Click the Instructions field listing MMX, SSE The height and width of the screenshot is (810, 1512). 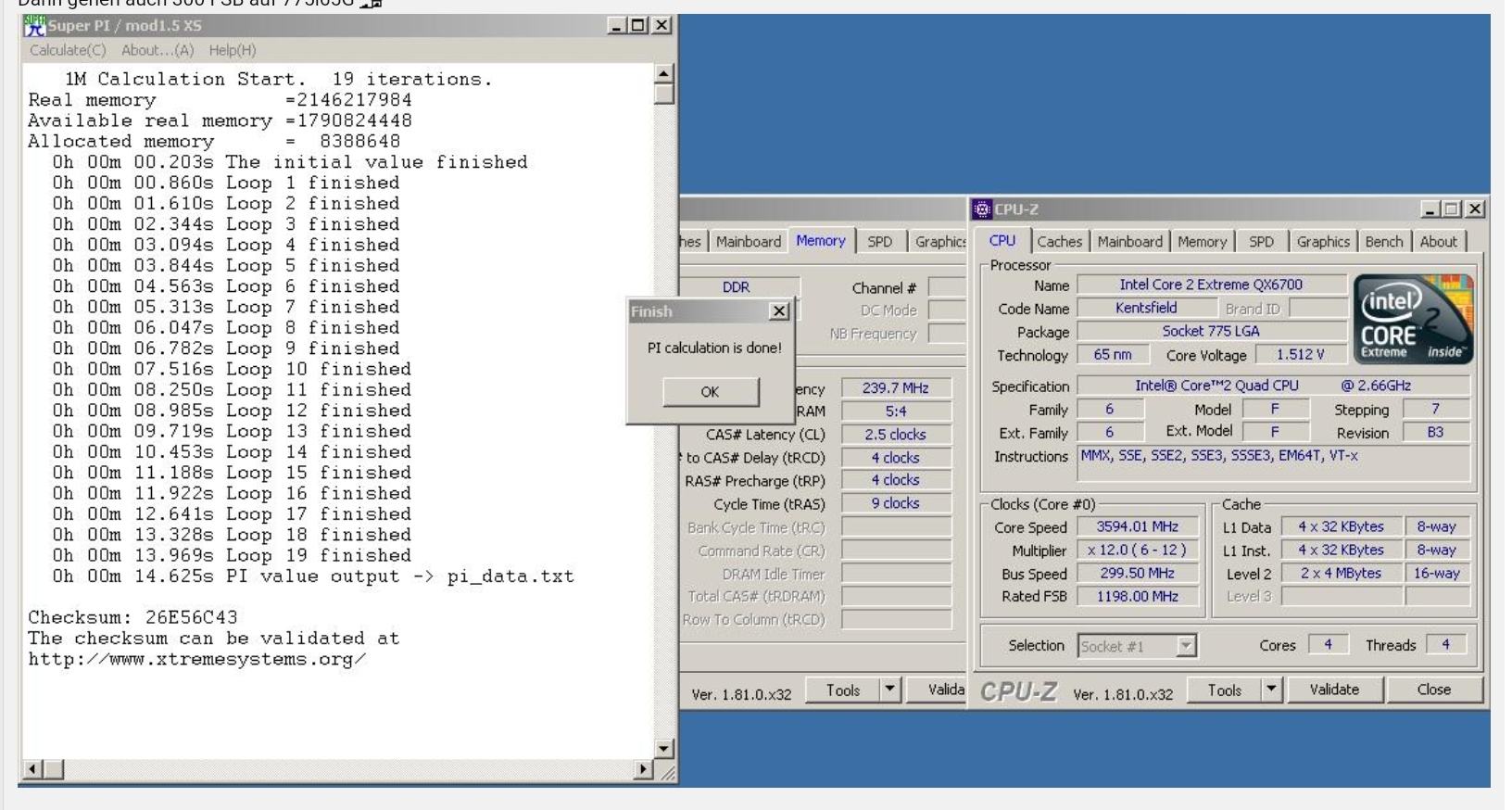tap(1274, 463)
